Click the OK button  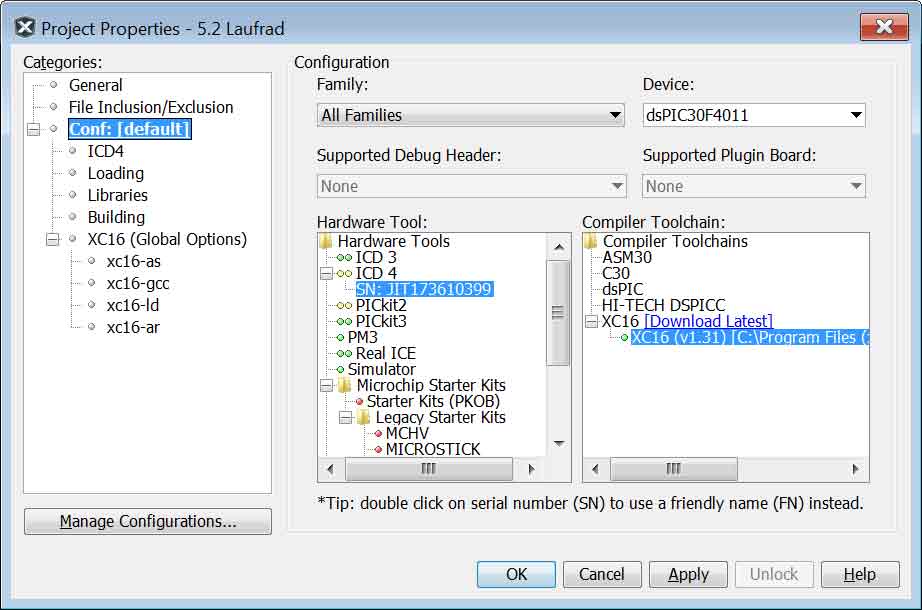[516, 574]
